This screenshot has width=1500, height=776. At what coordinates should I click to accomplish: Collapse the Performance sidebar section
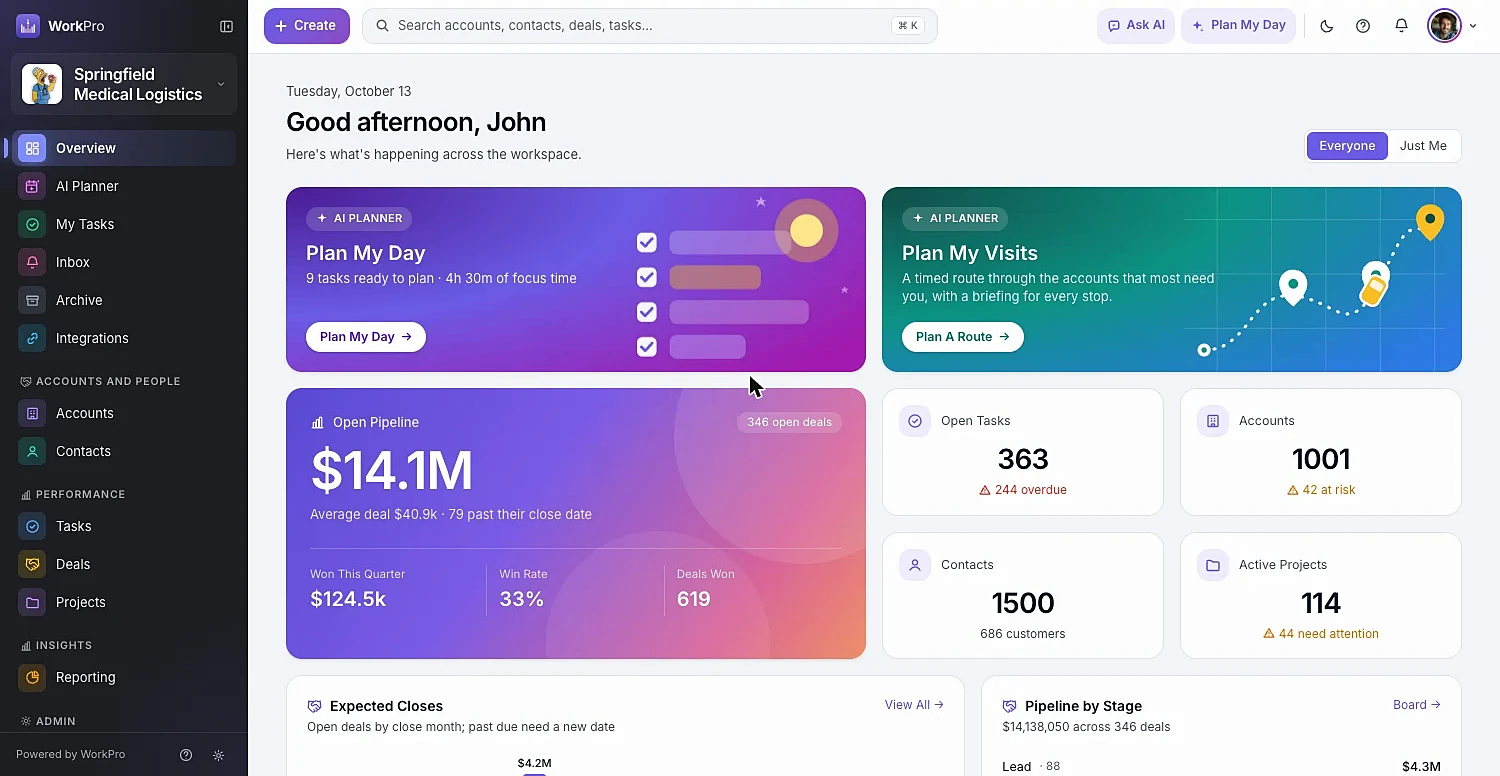[73, 494]
